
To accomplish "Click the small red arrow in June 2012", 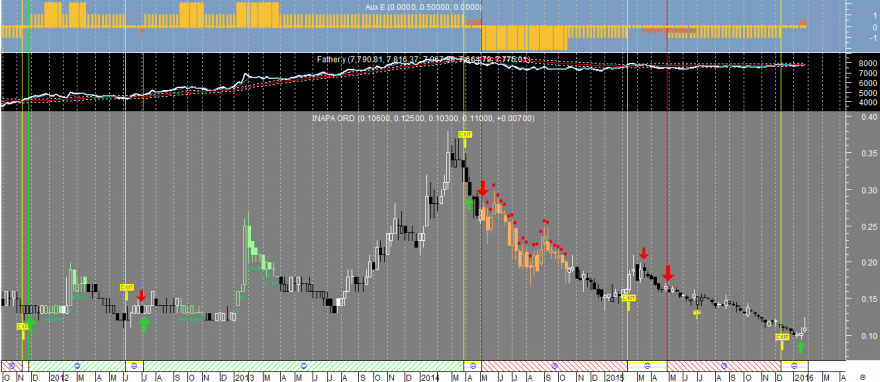I will [x=141, y=295].
